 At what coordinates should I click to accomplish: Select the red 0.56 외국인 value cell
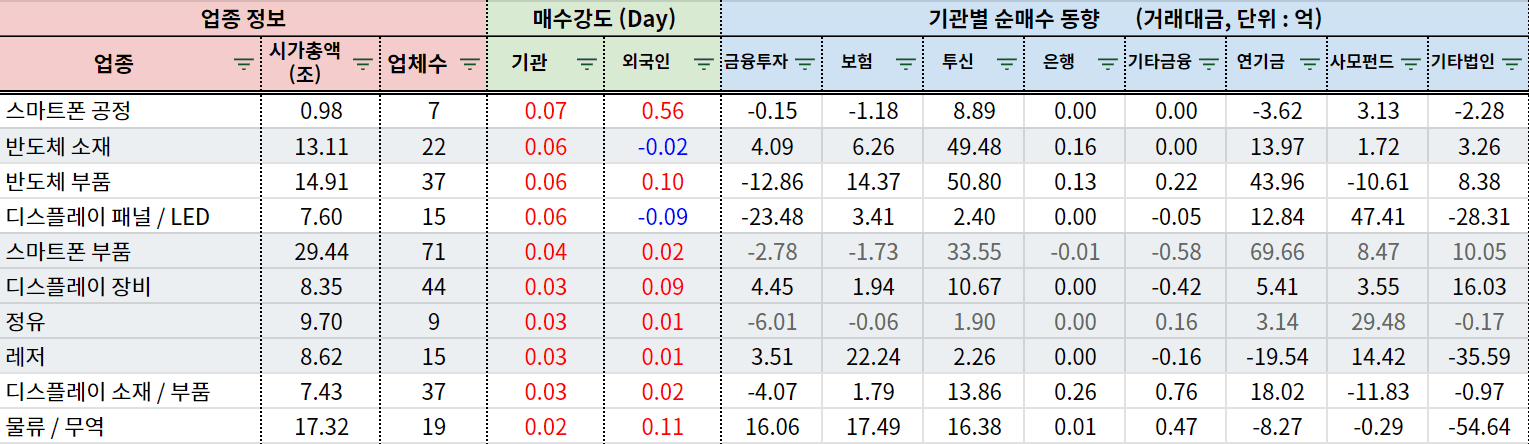click(x=662, y=111)
